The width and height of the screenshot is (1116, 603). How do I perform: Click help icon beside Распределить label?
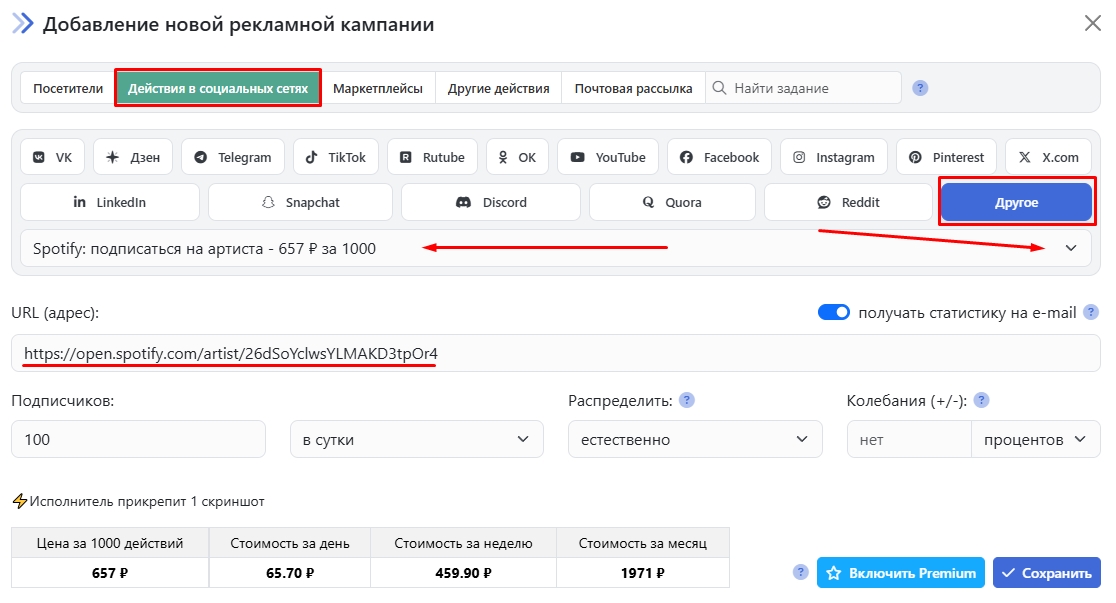[x=687, y=400]
